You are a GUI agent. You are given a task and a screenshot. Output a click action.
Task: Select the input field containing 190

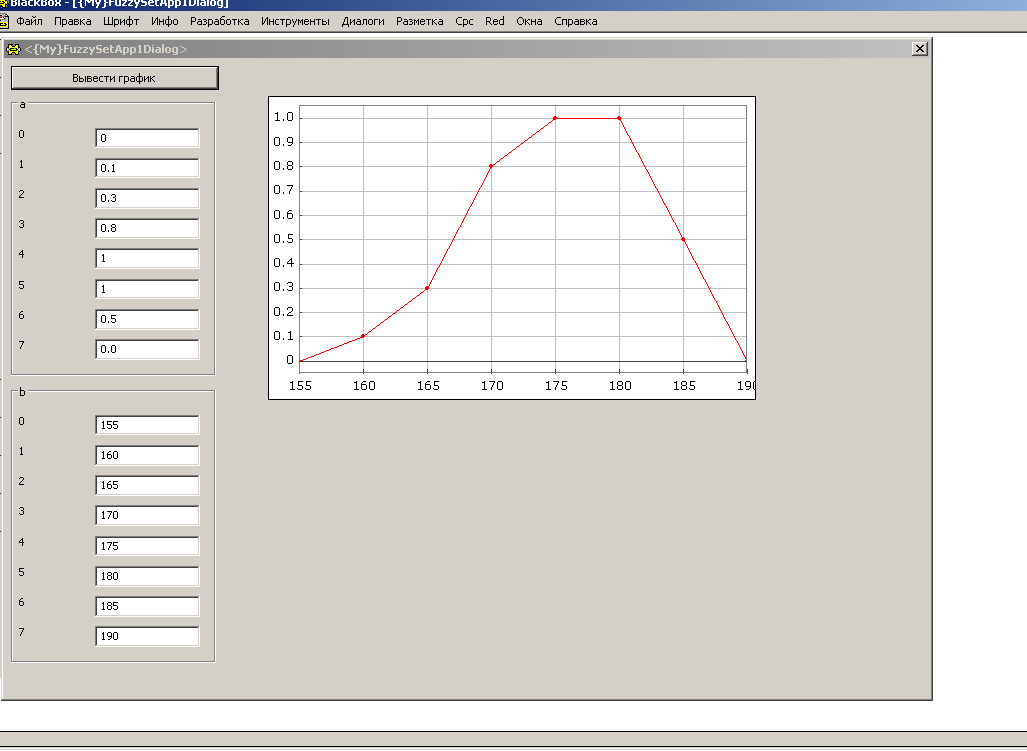147,636
